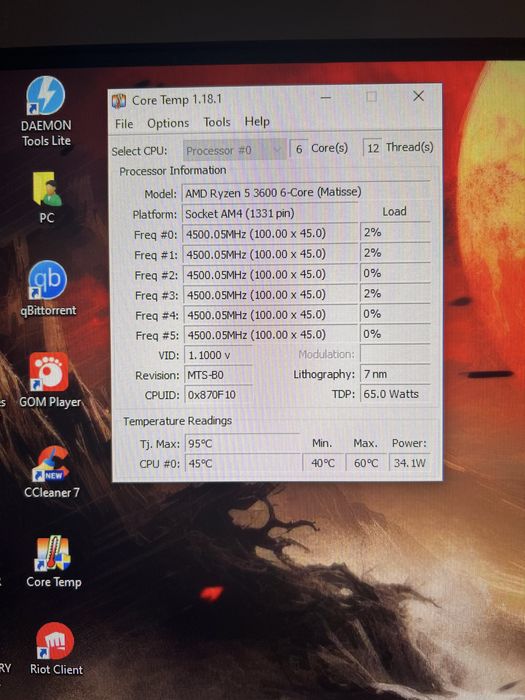Image resolution: width=525 pixels, height=700 pixels.
Task: Click the load percentage for Freq #5
Action: tap(395, 334)
